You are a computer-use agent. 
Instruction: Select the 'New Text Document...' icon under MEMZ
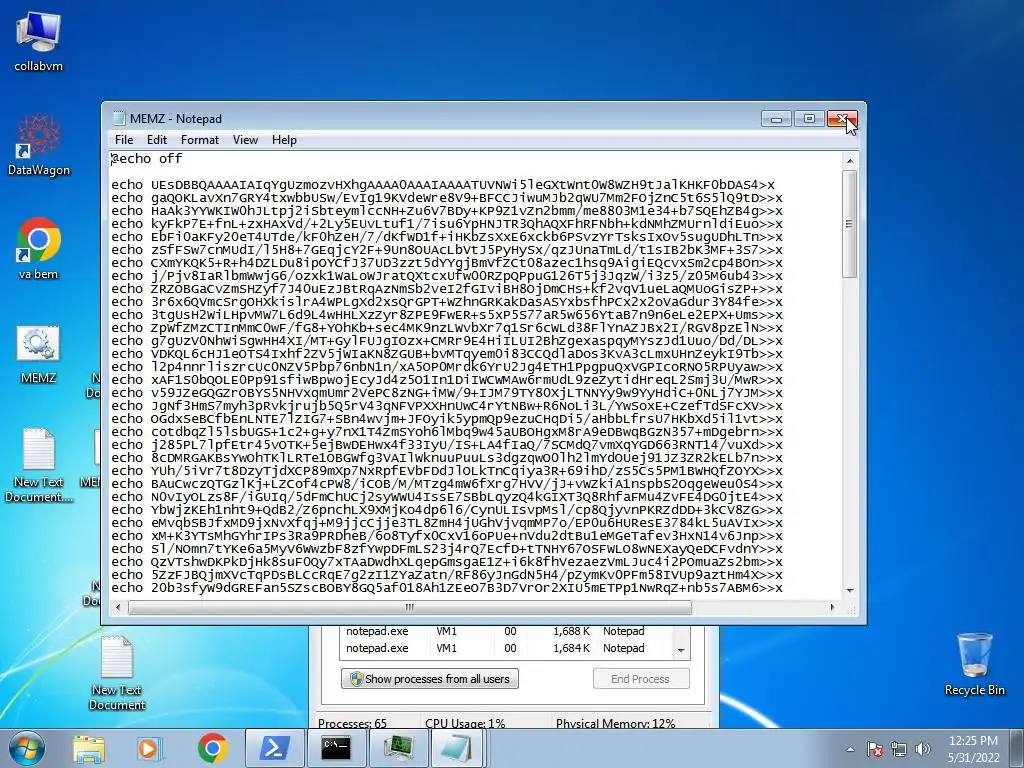pos(38,464)
